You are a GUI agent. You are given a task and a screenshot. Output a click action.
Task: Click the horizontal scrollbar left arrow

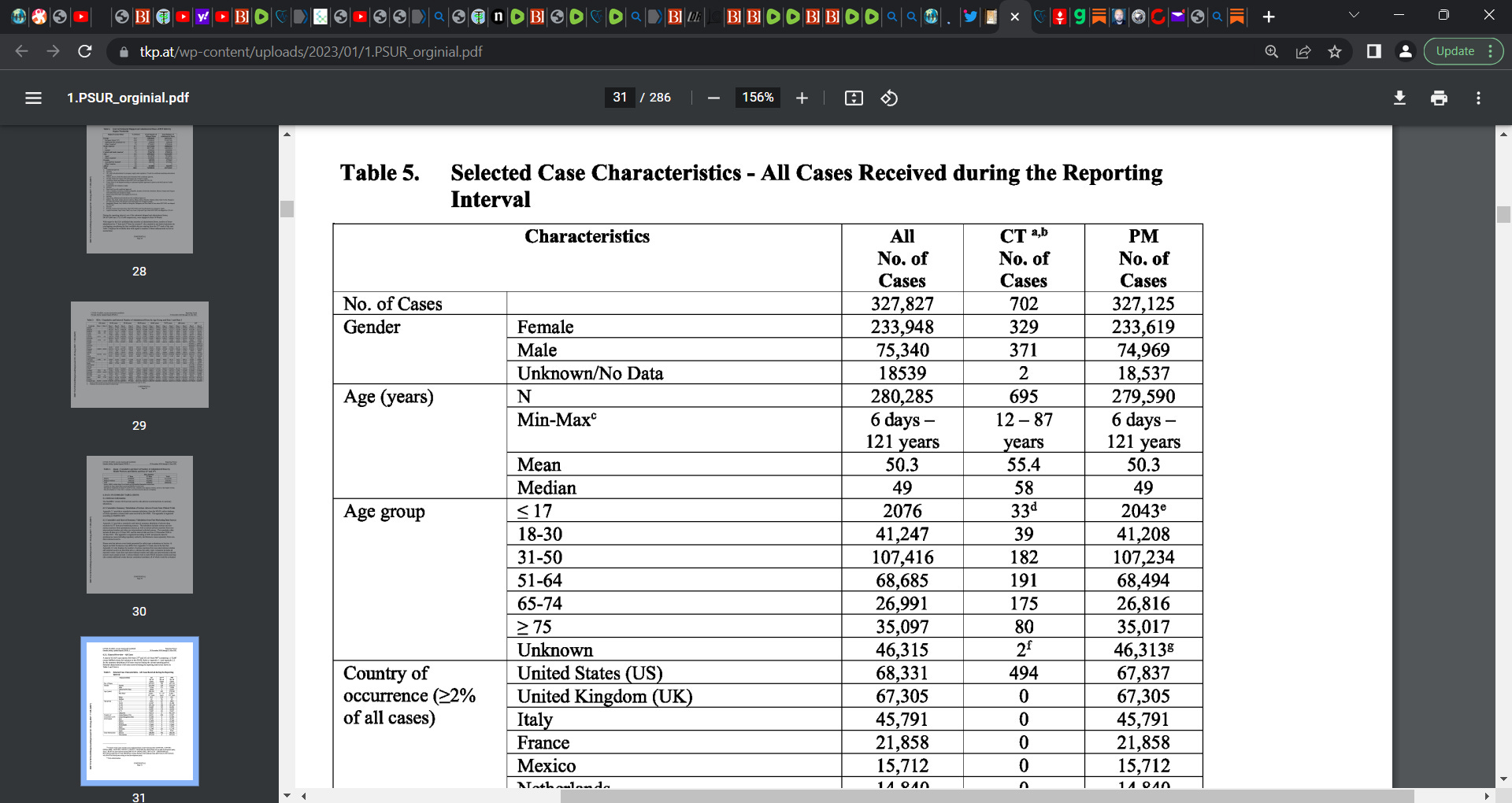tap(304, 796)
